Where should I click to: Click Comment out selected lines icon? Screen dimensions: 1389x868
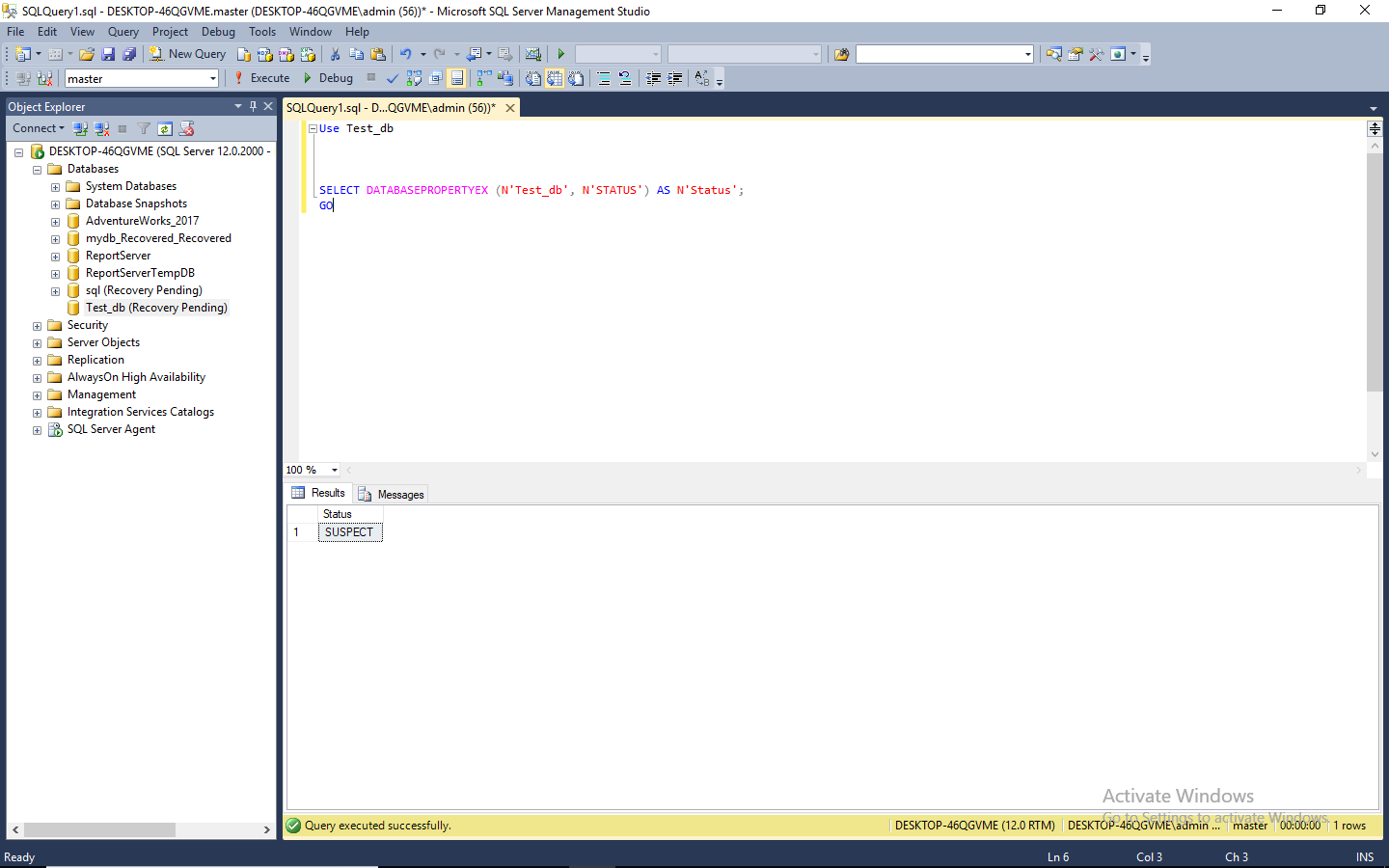[604, 78]
